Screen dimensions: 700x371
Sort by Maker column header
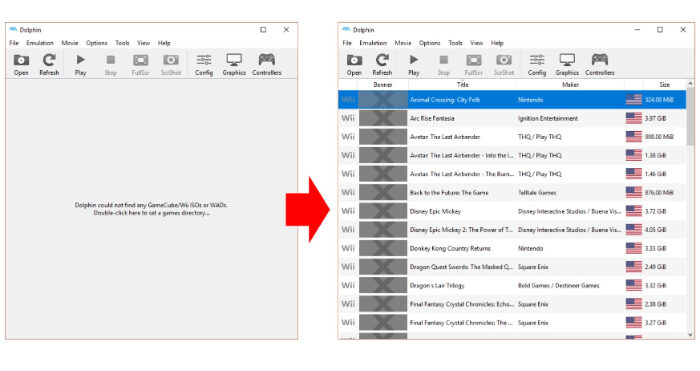pyautogui.click(x=570, y=84)
